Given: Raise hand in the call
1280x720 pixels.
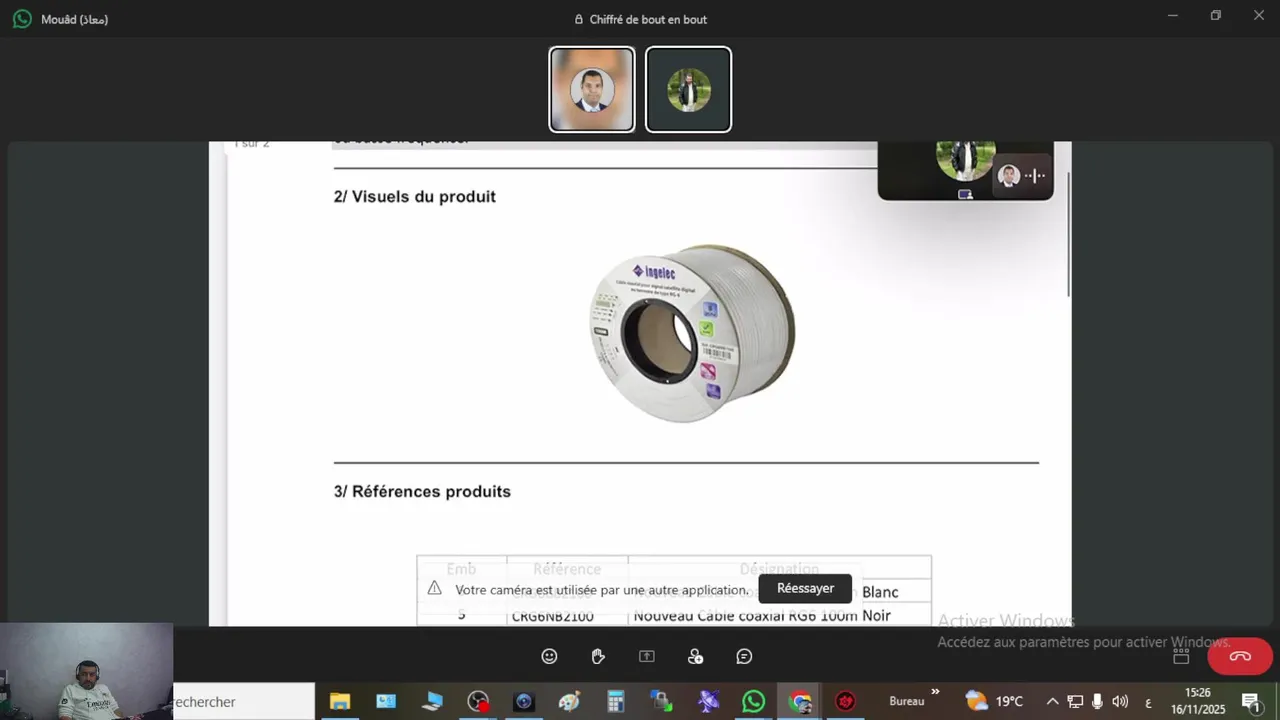Looking at the screenshot, I should [598, 656].
